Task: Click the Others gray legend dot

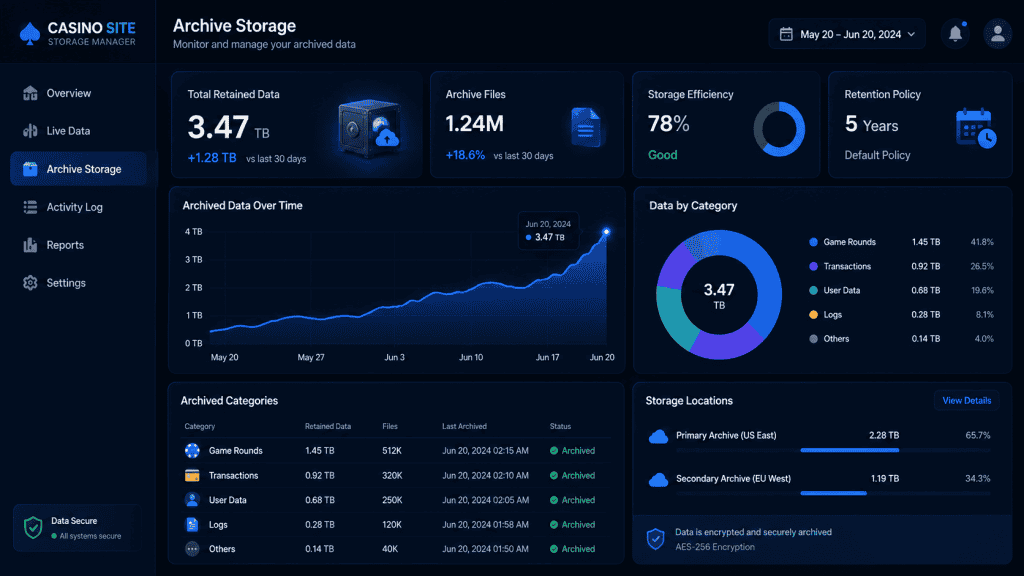Action: [x=813, y=339]
